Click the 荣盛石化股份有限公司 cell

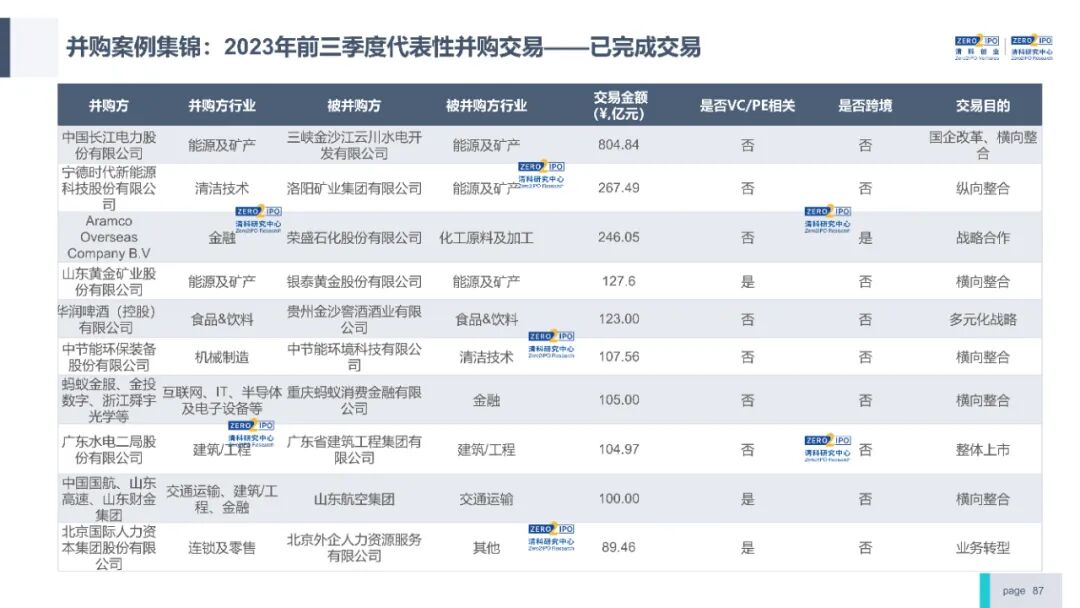pyautogui.click(x=354, y=238)
